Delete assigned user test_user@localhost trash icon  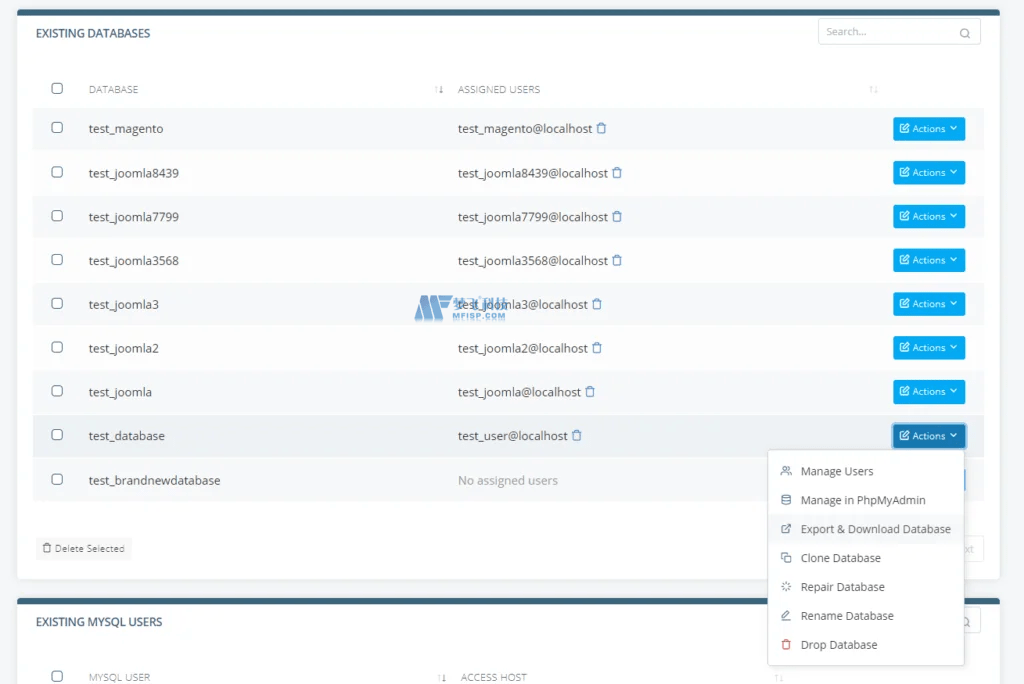click(x=577, y=436)
